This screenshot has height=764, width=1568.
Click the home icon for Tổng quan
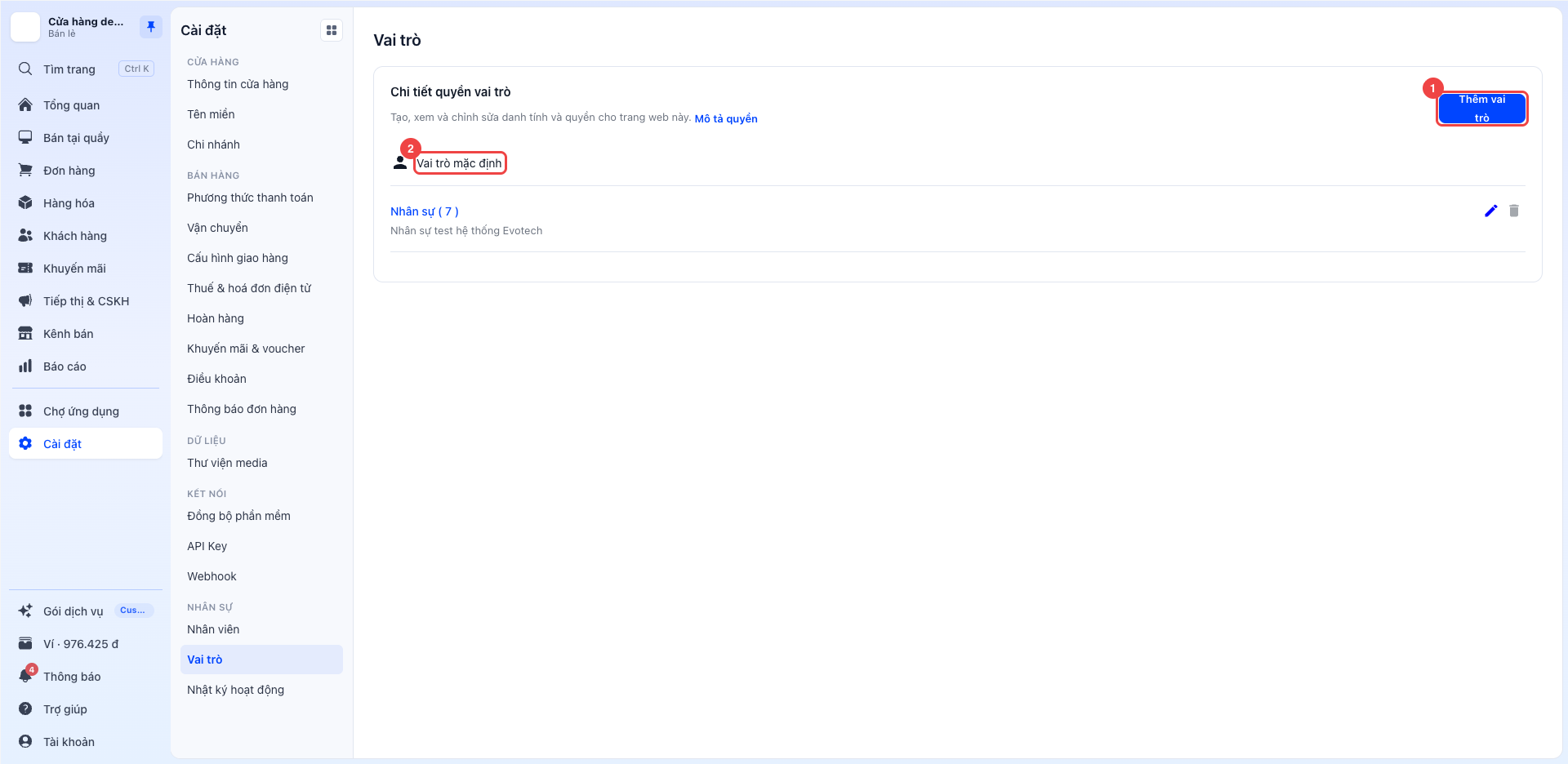click(x=25, y=104)
